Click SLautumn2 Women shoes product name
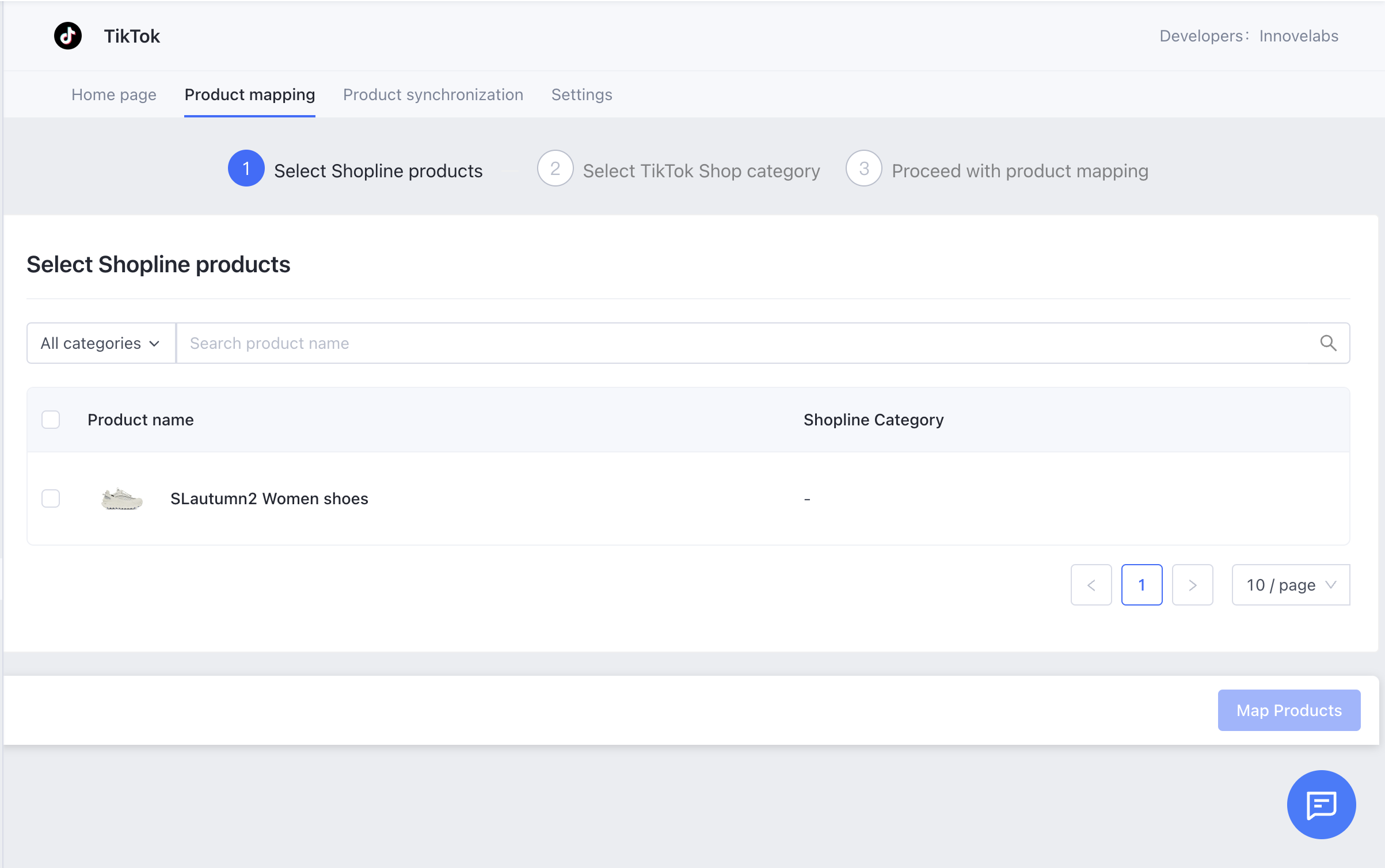Screen dimensions: 1385x868 point(269,498)
